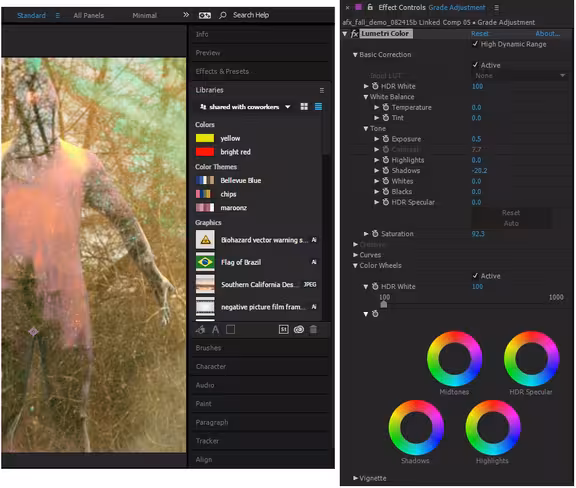576x488 pixels.
Task: Toggle Color Wheels Active checkbox
Action: (x=475, y=276)
